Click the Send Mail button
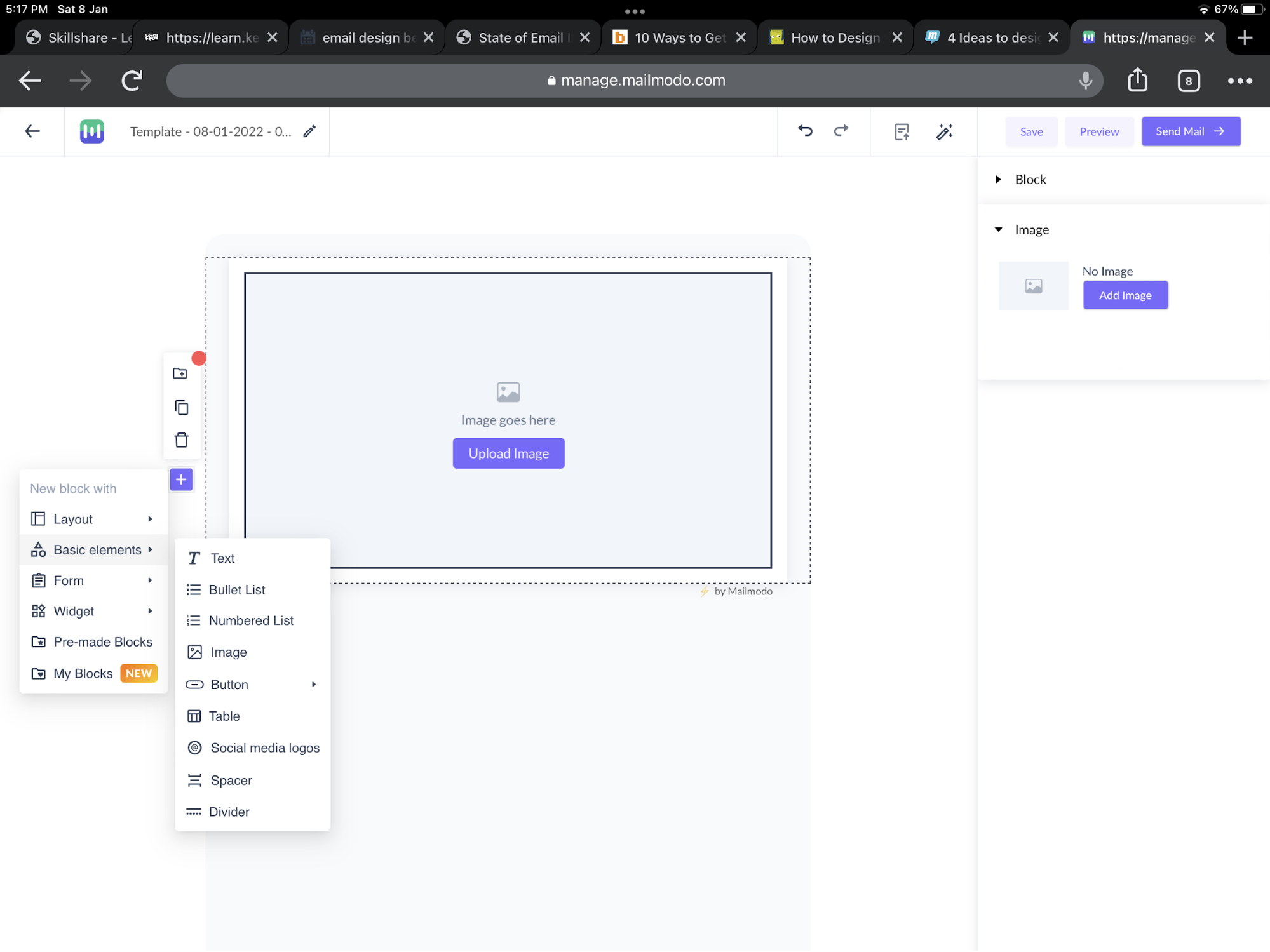 [1191, 131]
